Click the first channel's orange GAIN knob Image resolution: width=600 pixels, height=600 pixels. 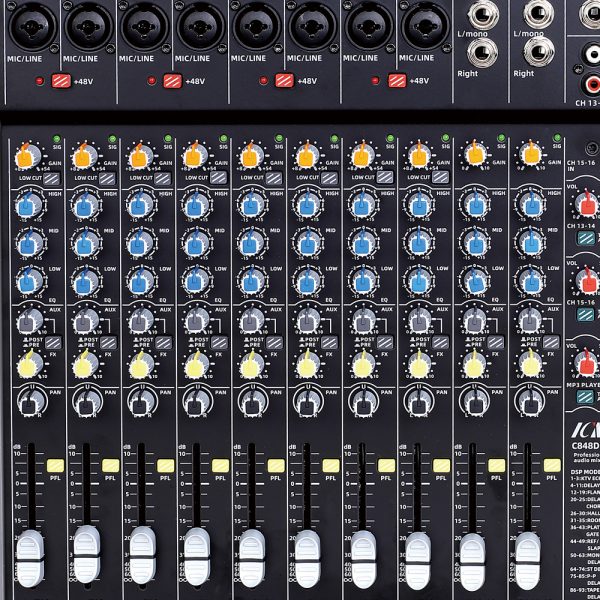pos(27,155)
